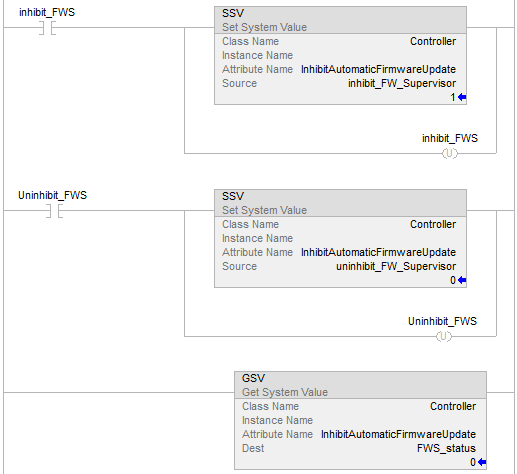Click FWS_status destination tag
The image size is (517, 474).
pyautogui.click(x=446, y=448)
